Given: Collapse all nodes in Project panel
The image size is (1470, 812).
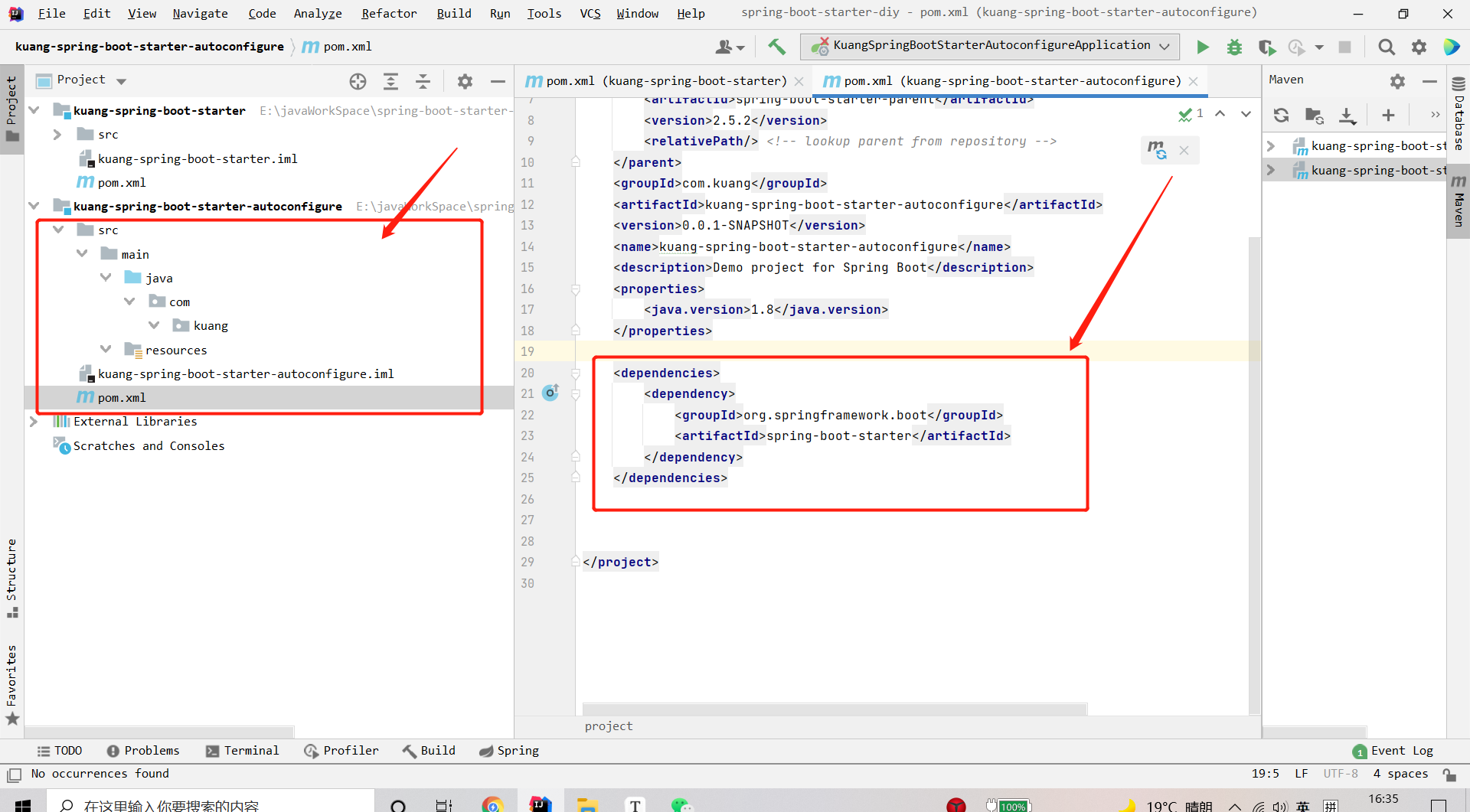Looking at the screenshot, I should coord(423,81).
